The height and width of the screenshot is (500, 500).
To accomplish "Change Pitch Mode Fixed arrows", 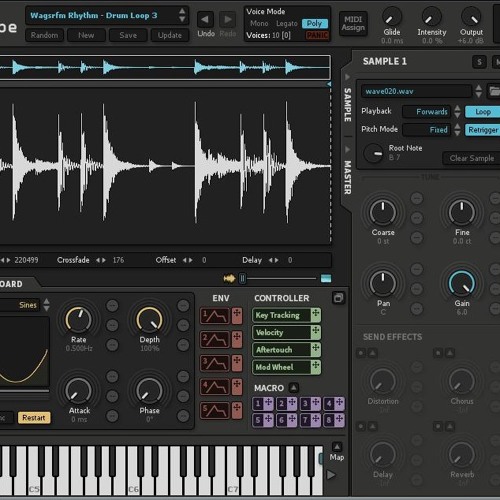I will point(457,130).
